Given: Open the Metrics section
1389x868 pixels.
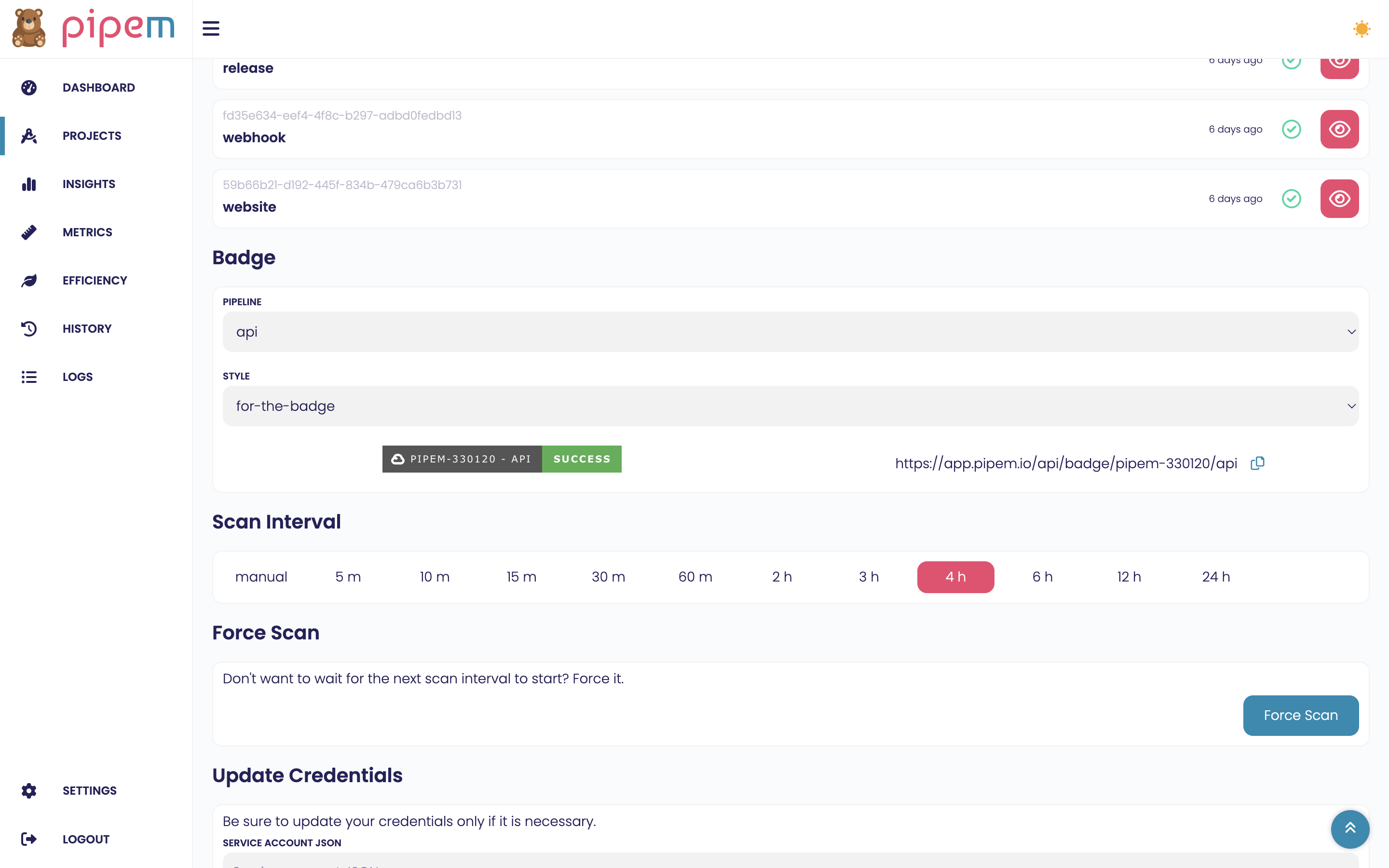Looking at the screenshot, I should (87, 232).
